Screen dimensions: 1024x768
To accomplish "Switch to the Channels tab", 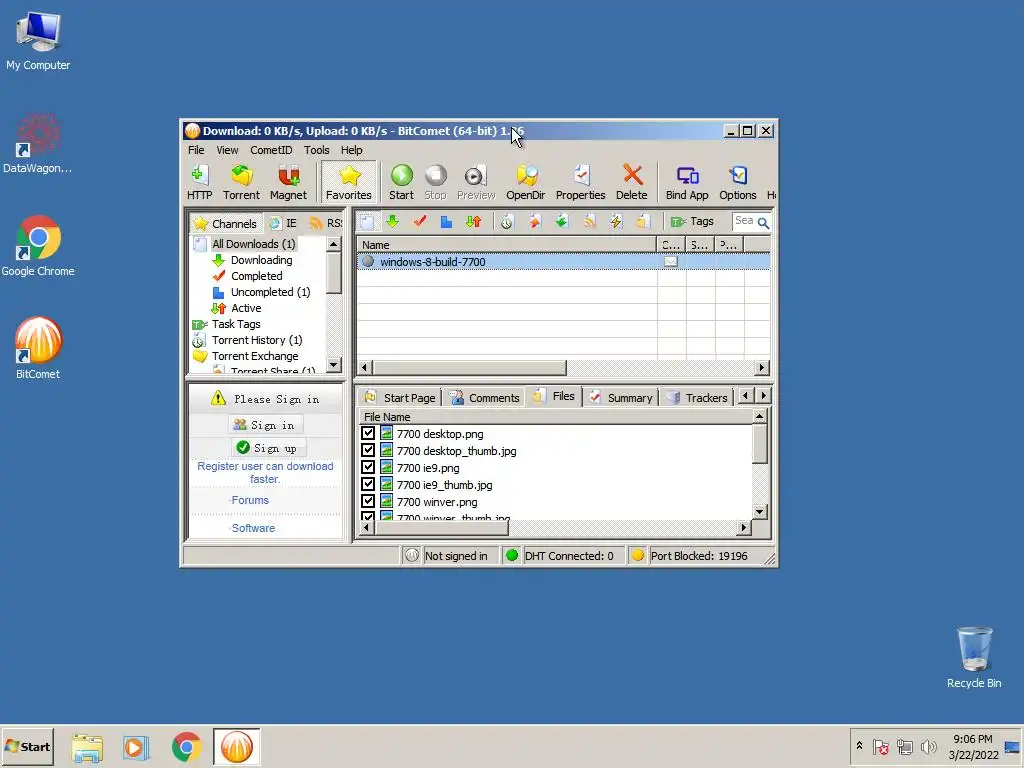I will coord(226,223).
